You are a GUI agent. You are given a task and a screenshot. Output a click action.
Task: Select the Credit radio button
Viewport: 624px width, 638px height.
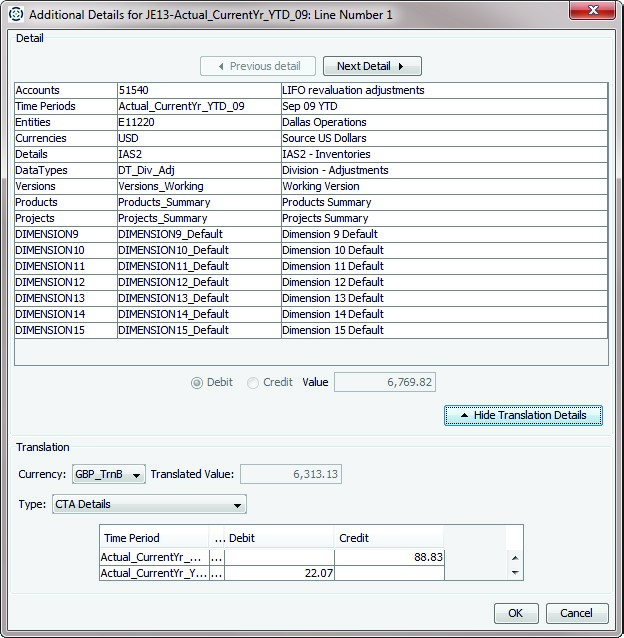tap(253, 382)
